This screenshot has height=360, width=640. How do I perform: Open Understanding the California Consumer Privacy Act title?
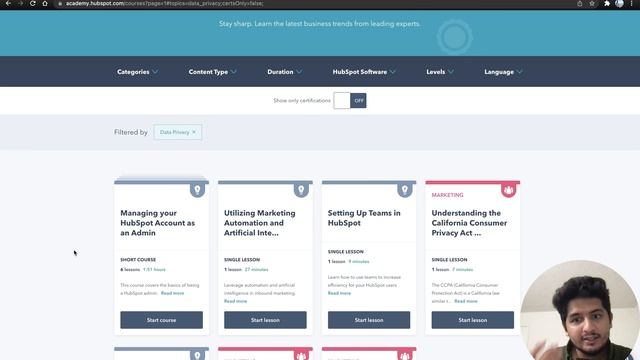[469, 223]
